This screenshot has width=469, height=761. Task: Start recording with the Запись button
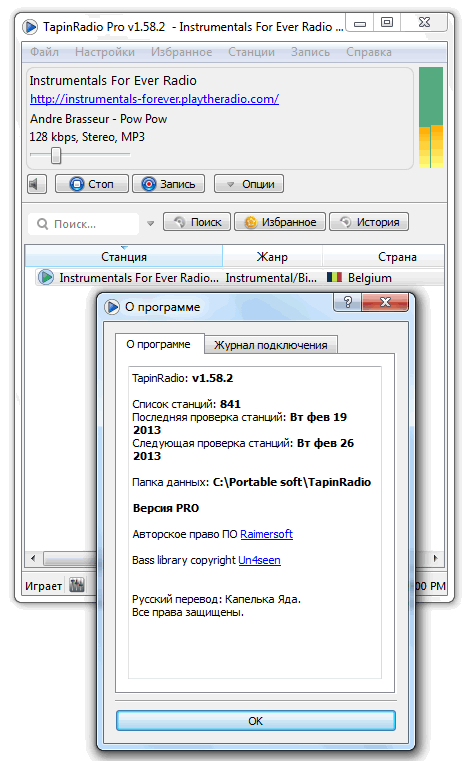click(x=168, y=184)
